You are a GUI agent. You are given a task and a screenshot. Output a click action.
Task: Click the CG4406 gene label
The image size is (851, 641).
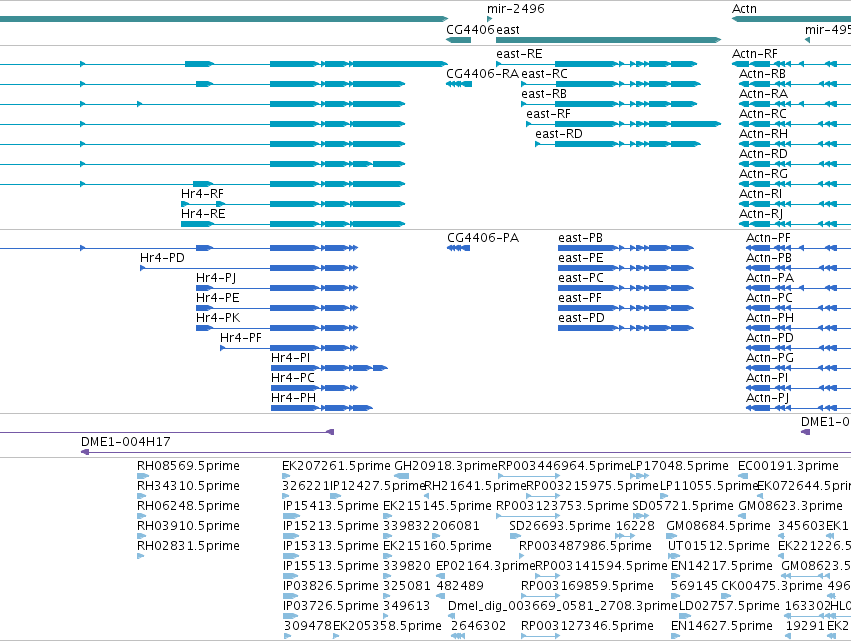470,30
